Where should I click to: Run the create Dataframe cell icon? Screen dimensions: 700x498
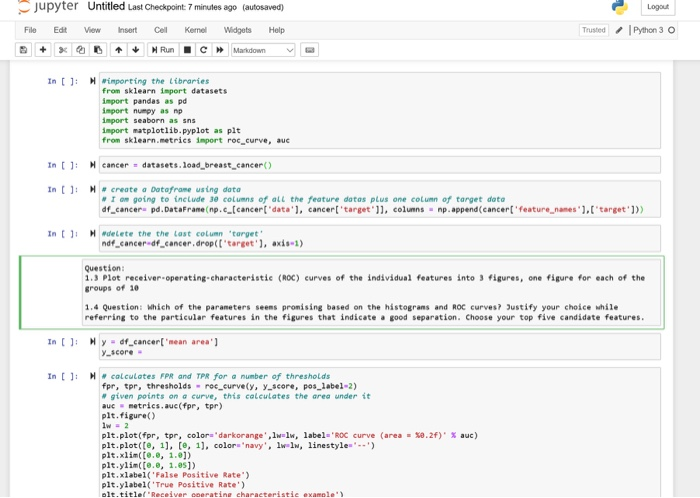click(x=92, y=189)
